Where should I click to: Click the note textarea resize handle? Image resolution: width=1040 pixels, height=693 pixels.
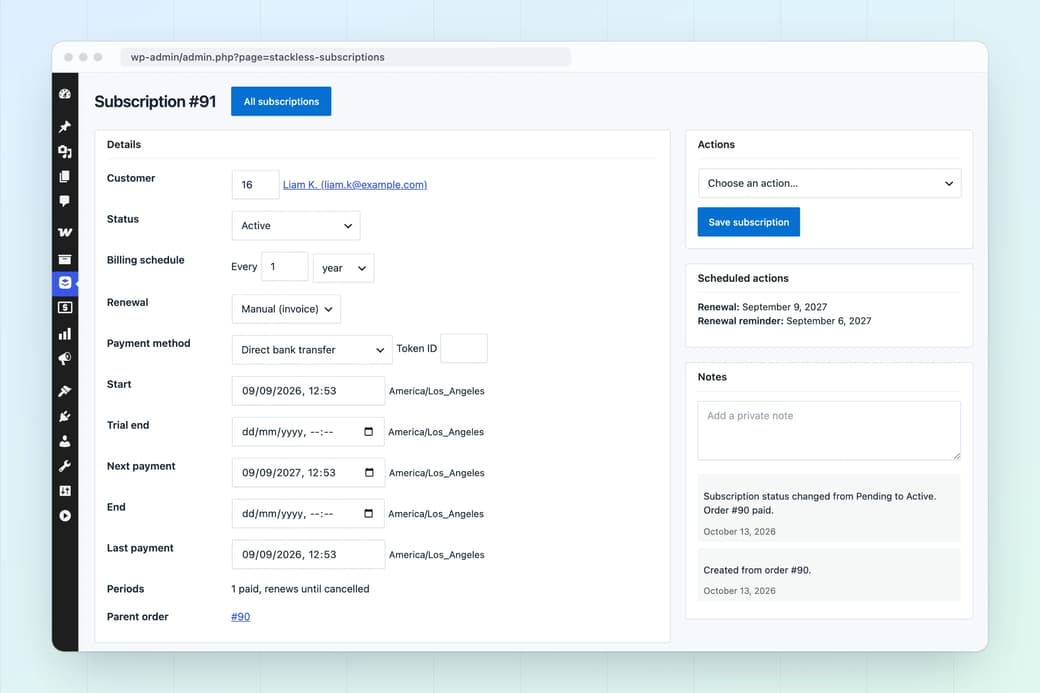[956, 456]
